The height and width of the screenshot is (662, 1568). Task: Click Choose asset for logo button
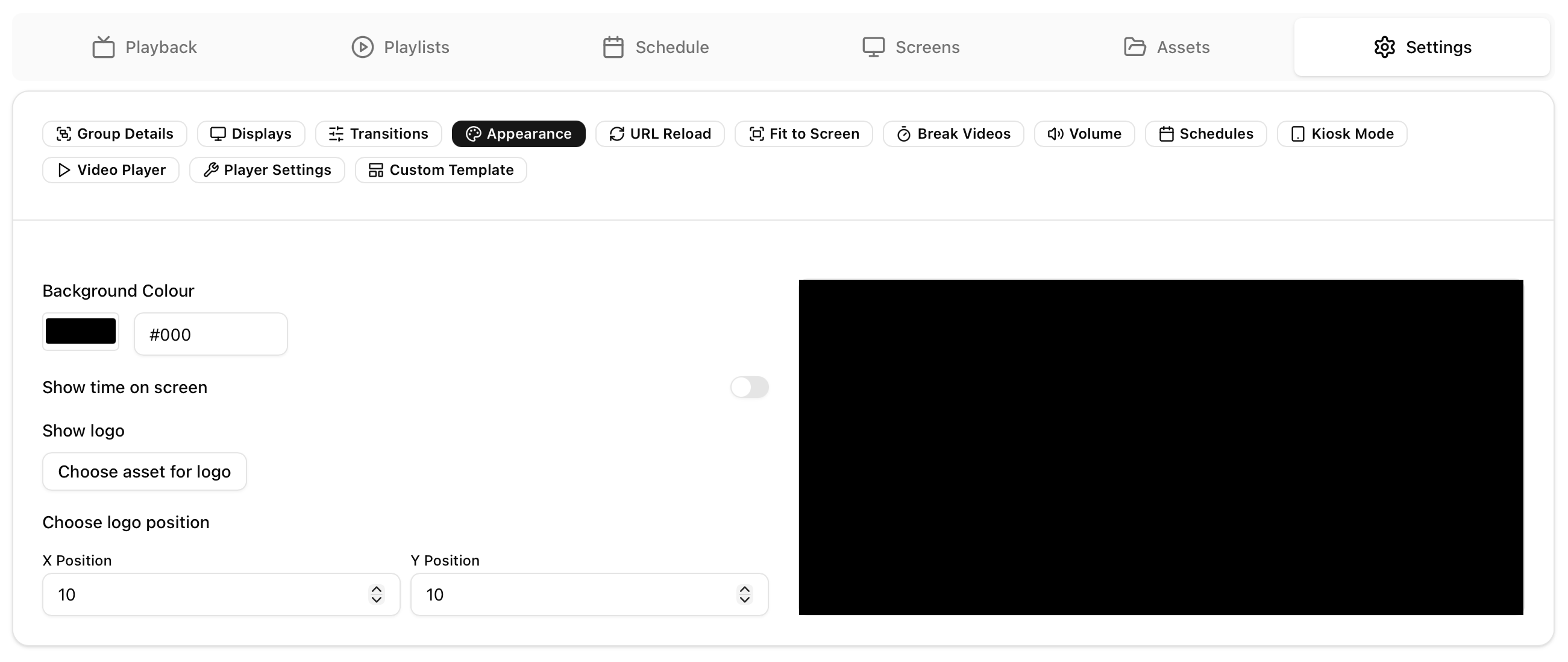[x=144, y=471]
